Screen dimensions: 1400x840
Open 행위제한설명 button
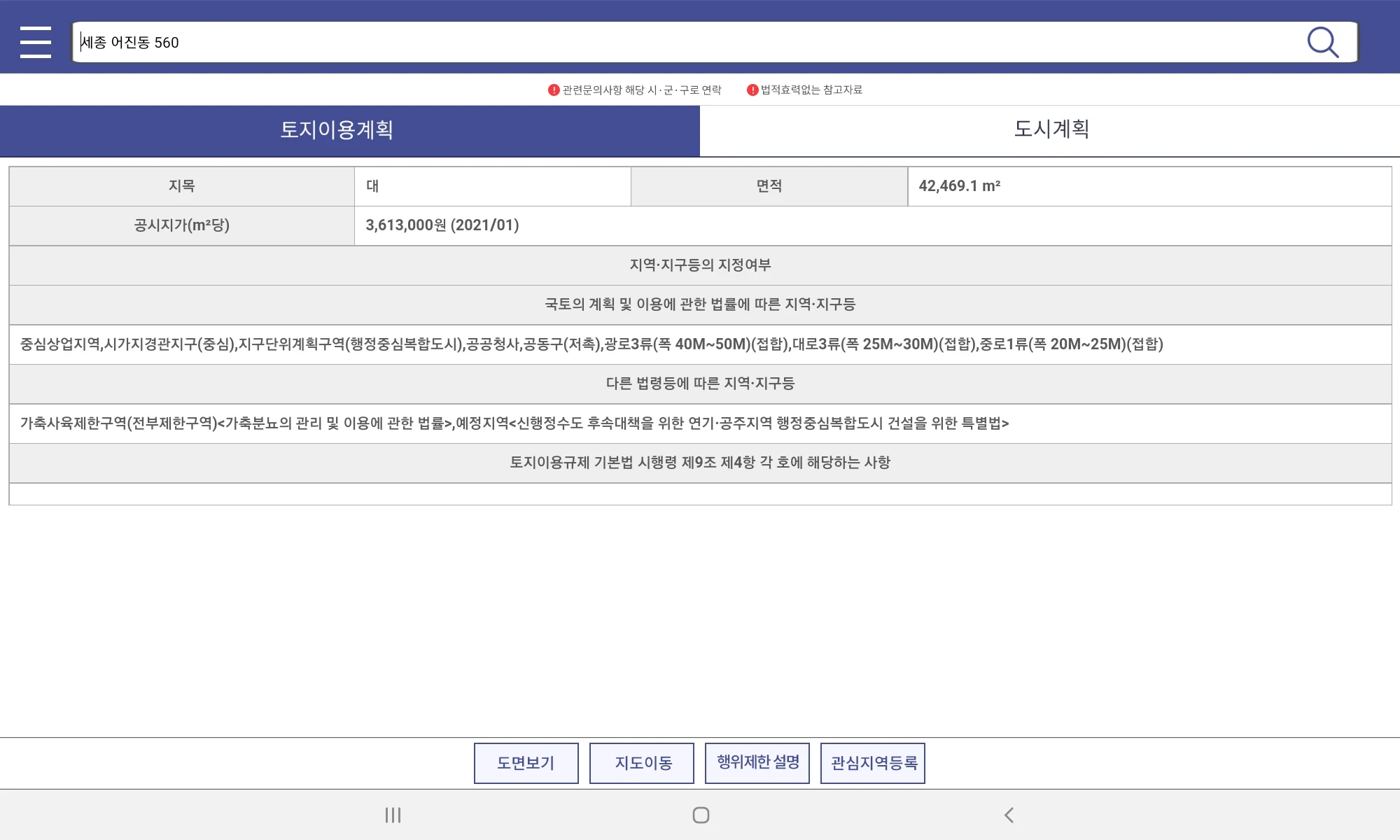click(x=757, y=763)
